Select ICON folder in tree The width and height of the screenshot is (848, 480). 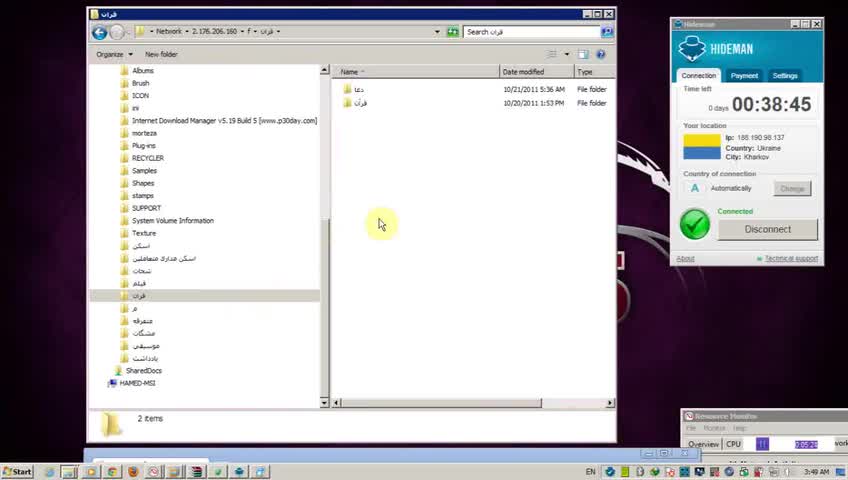(x=141, y=95)
